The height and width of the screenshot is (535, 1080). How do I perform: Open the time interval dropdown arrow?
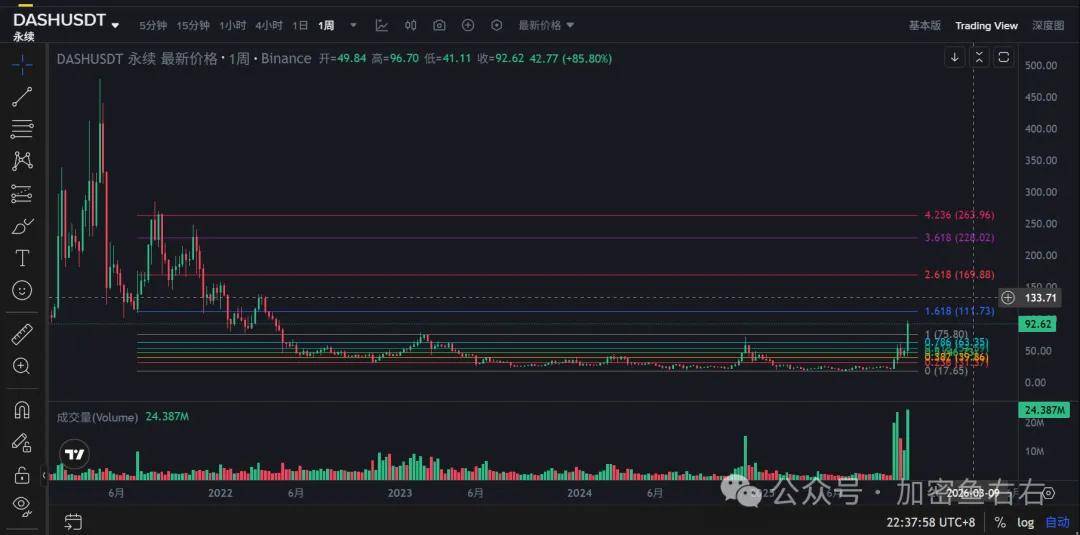353,25
